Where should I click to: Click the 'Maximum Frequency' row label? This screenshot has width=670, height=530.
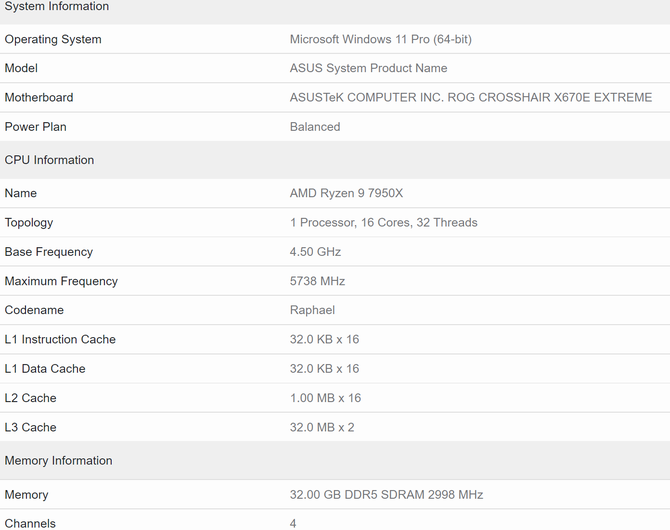pyautogui.click(x=61, y=281)
